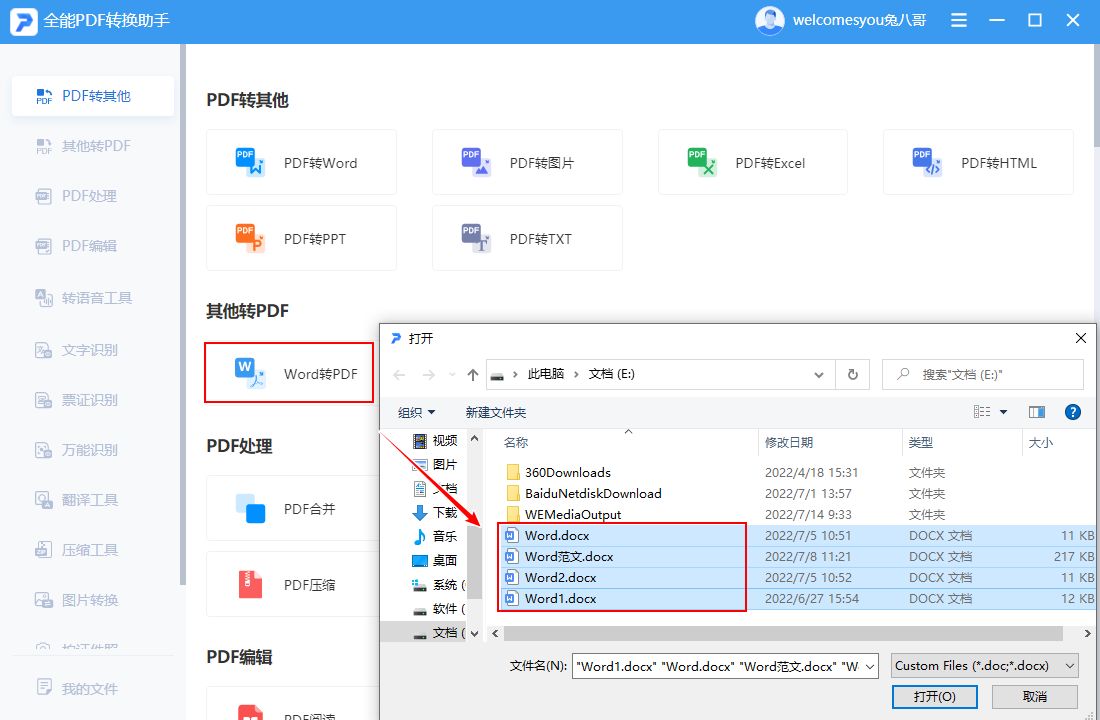
Task: Launch the PDF转HTML tool
Action: [x=927, y=162]
